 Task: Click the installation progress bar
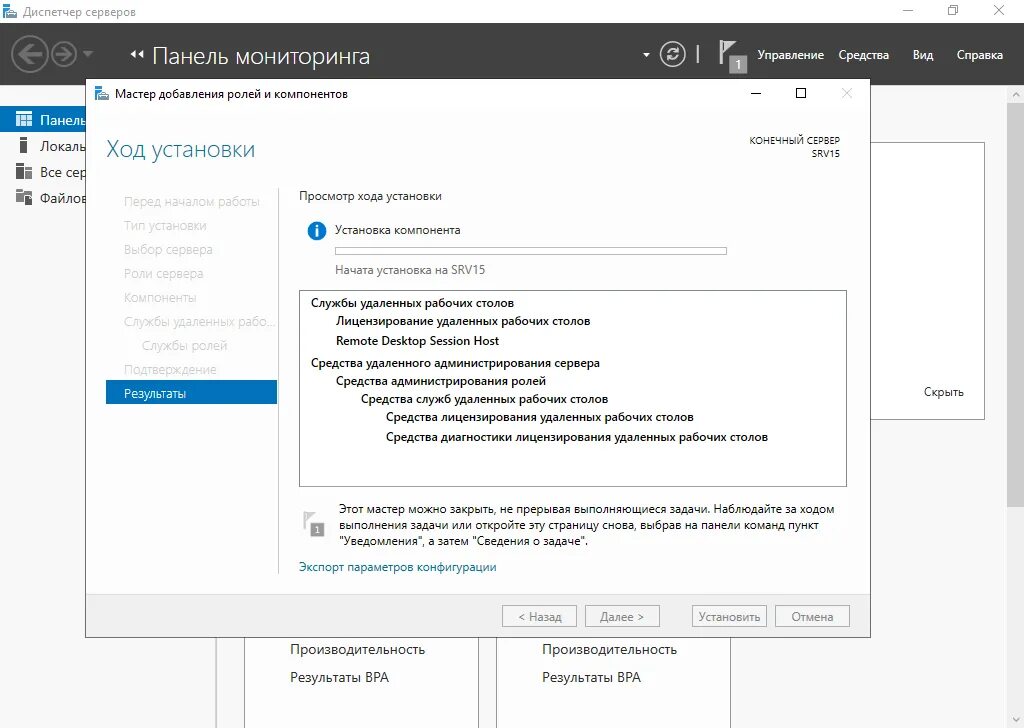pyautogui.click(x=531, y=251)
